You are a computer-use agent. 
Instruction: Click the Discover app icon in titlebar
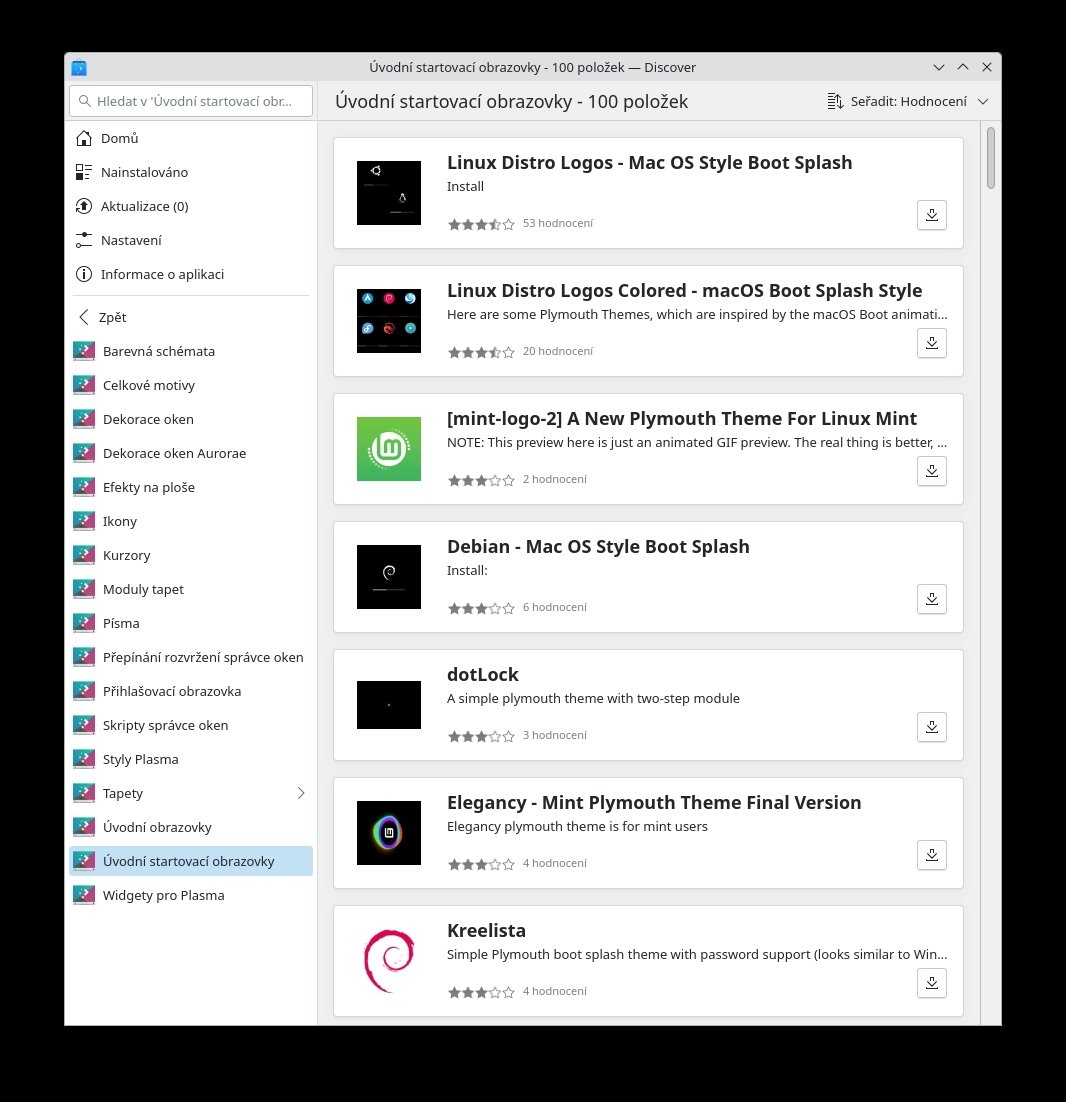pyautogui.click(x=79, y=67)
